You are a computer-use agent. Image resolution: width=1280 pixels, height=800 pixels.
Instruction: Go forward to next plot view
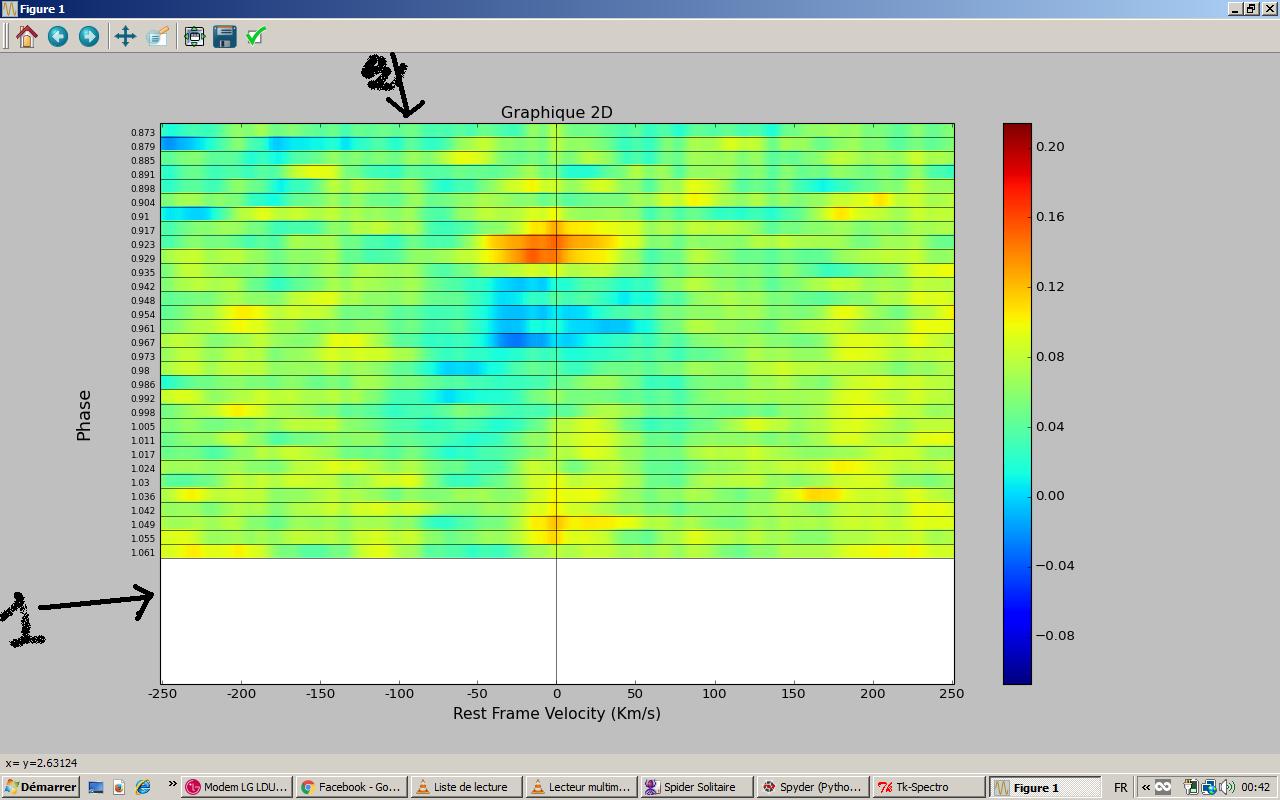[89, 36]
